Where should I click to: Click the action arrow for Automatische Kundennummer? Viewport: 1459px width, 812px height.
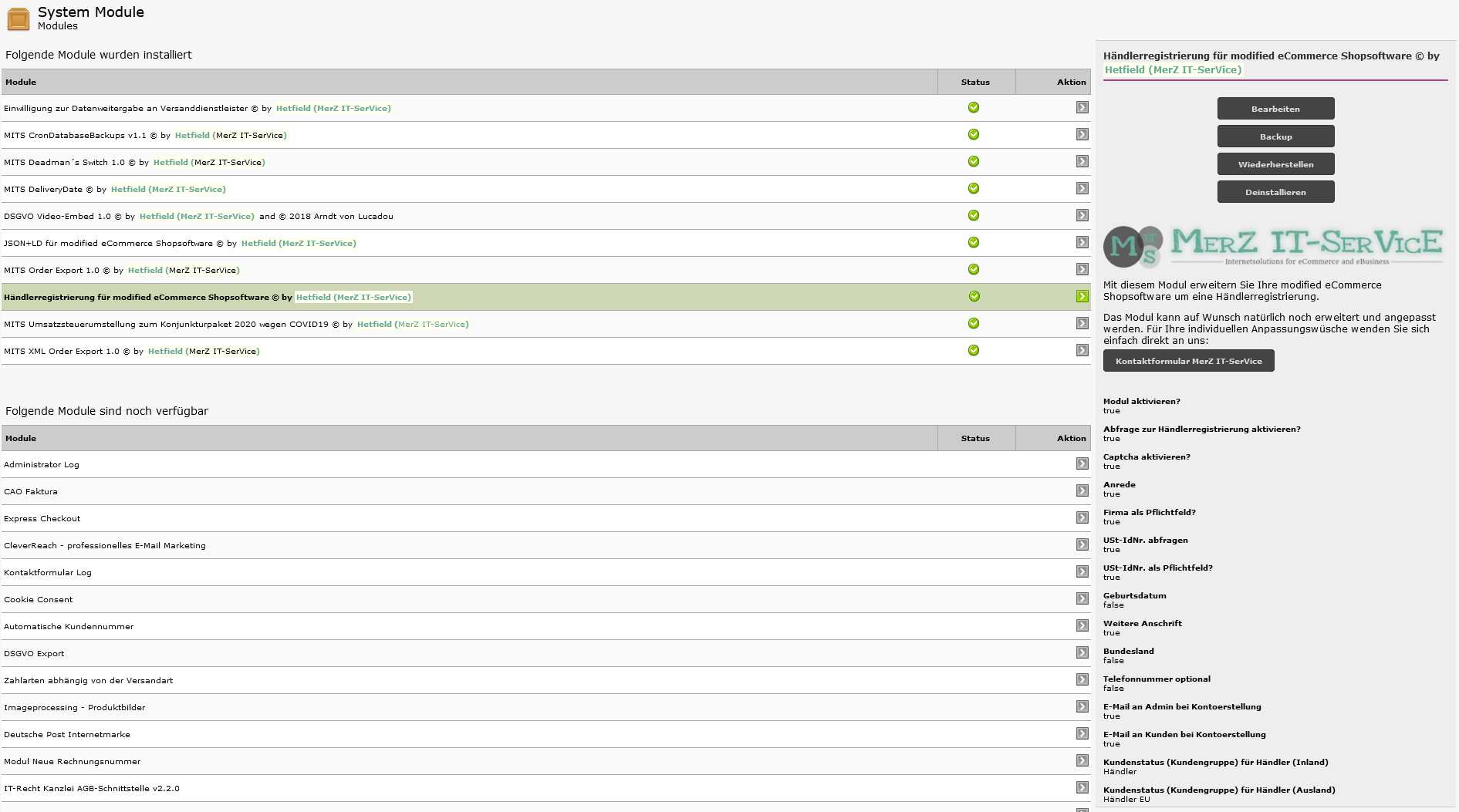click(x=1082, y=626)
